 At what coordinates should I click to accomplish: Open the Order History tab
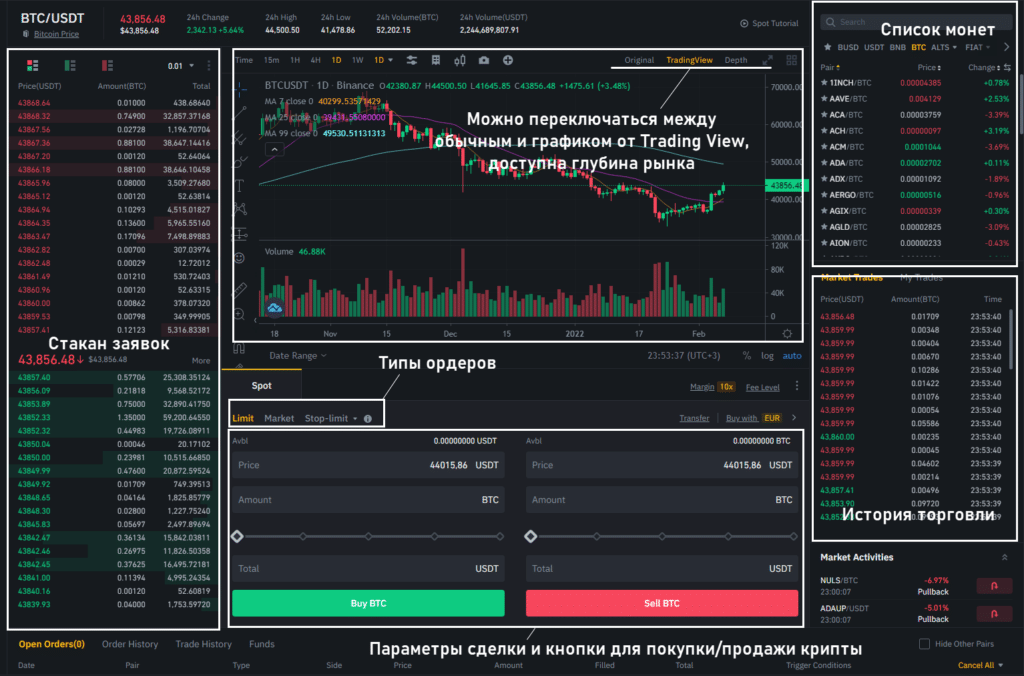pyautogui.click(x=130, y=644)
